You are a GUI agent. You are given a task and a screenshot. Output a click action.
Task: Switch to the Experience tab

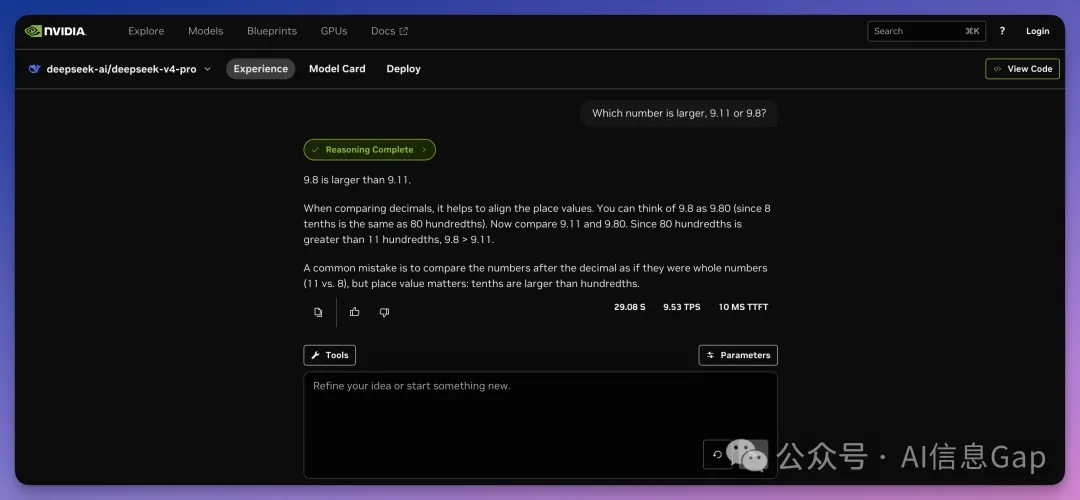click(260, 69)
